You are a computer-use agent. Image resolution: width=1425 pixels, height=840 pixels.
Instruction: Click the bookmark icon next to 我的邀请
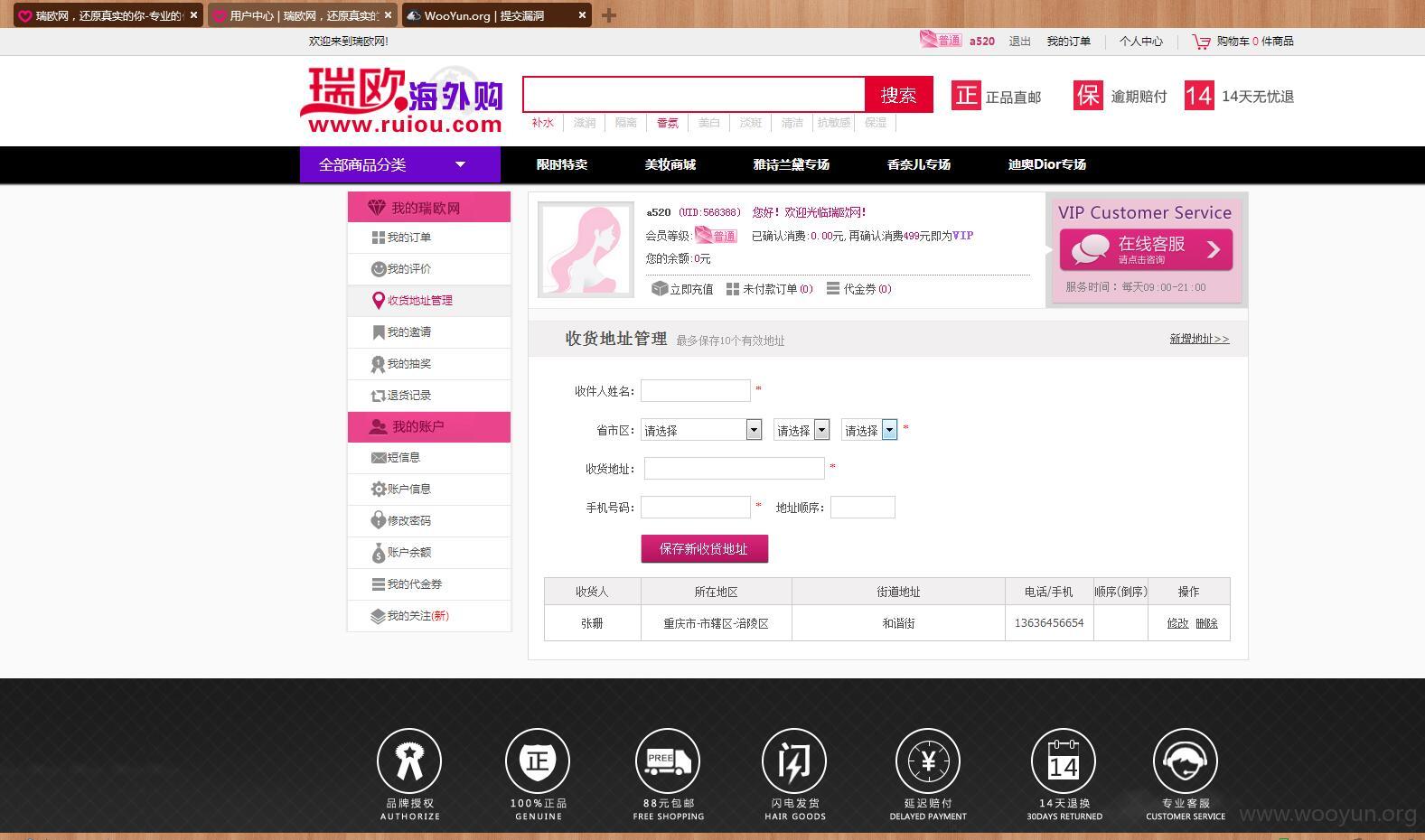point(379,332)
